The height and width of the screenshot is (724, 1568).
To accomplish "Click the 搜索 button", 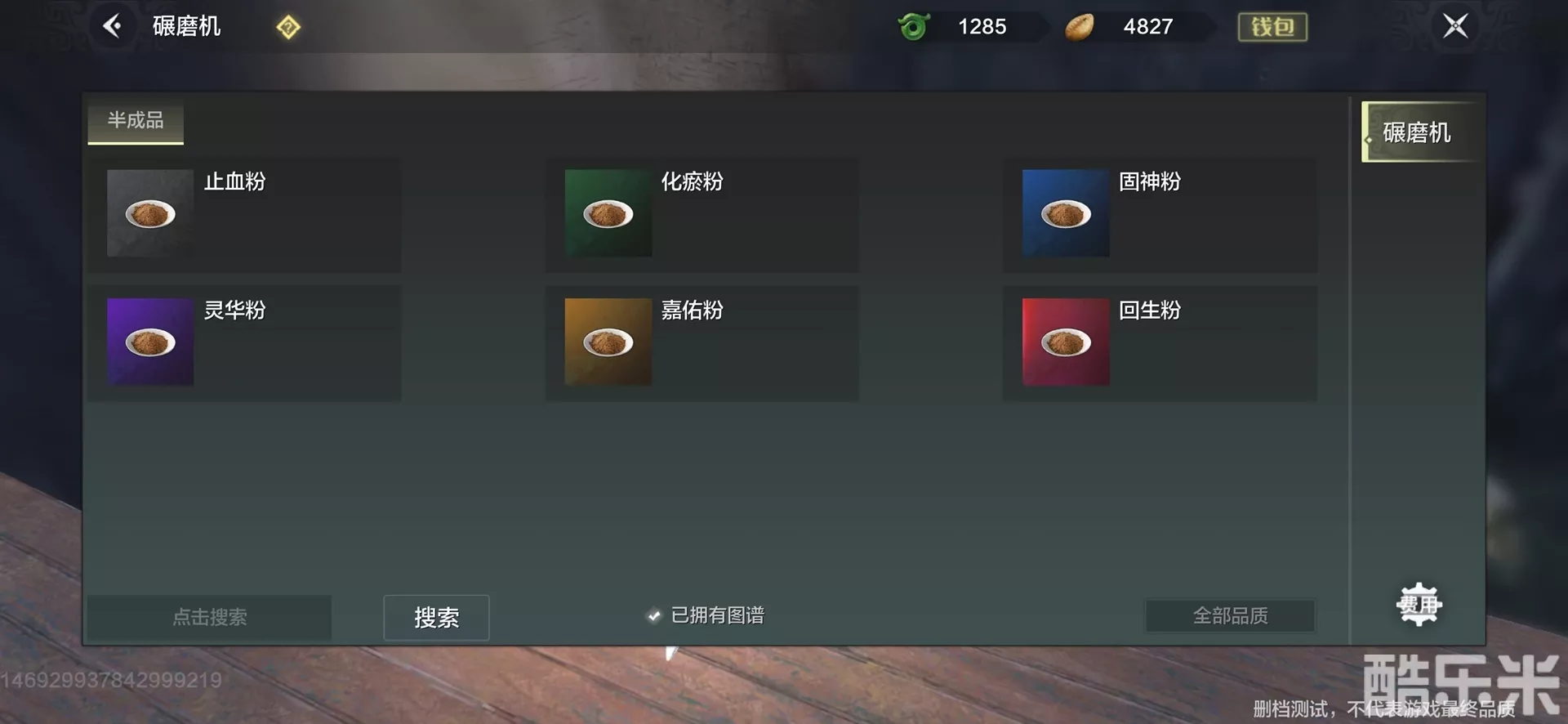I will click(x=436, y=618).
